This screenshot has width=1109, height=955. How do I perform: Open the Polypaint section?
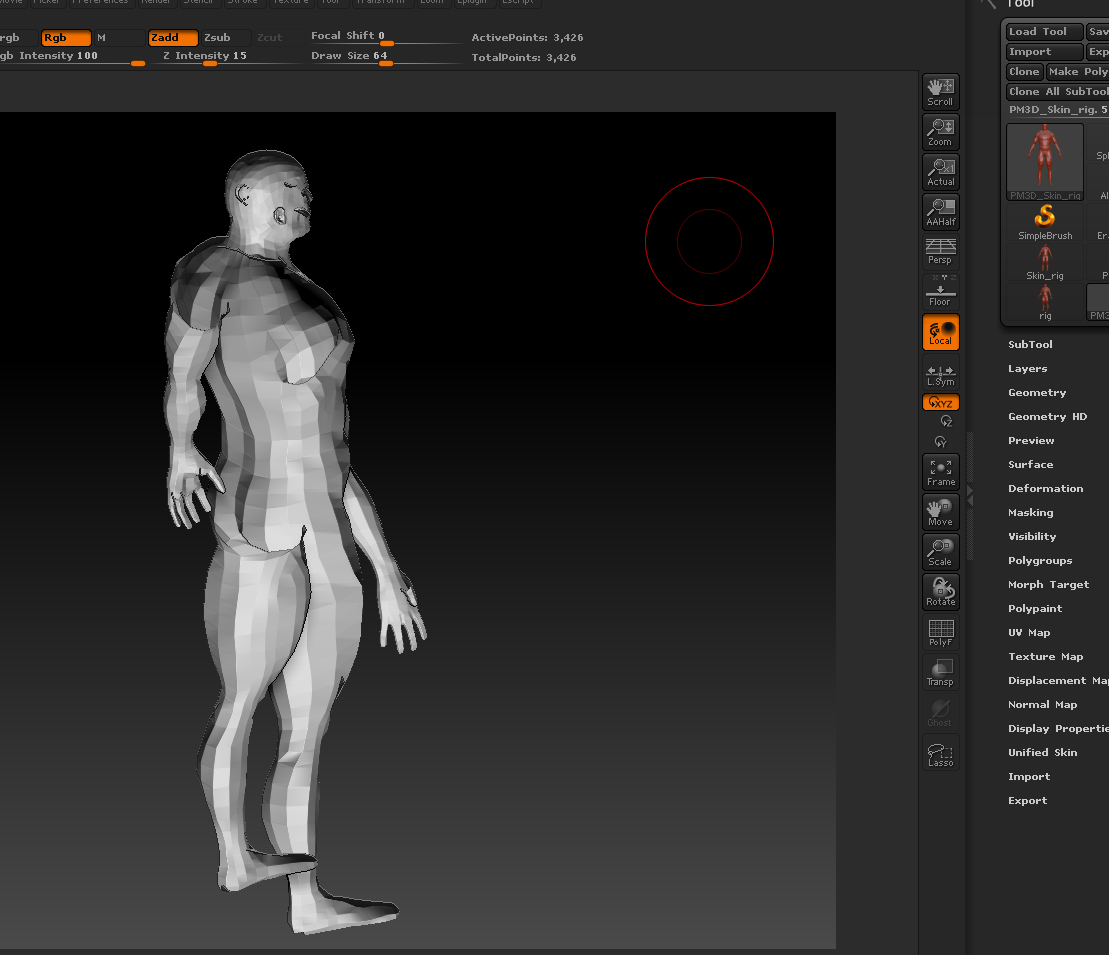point(1035,609)
